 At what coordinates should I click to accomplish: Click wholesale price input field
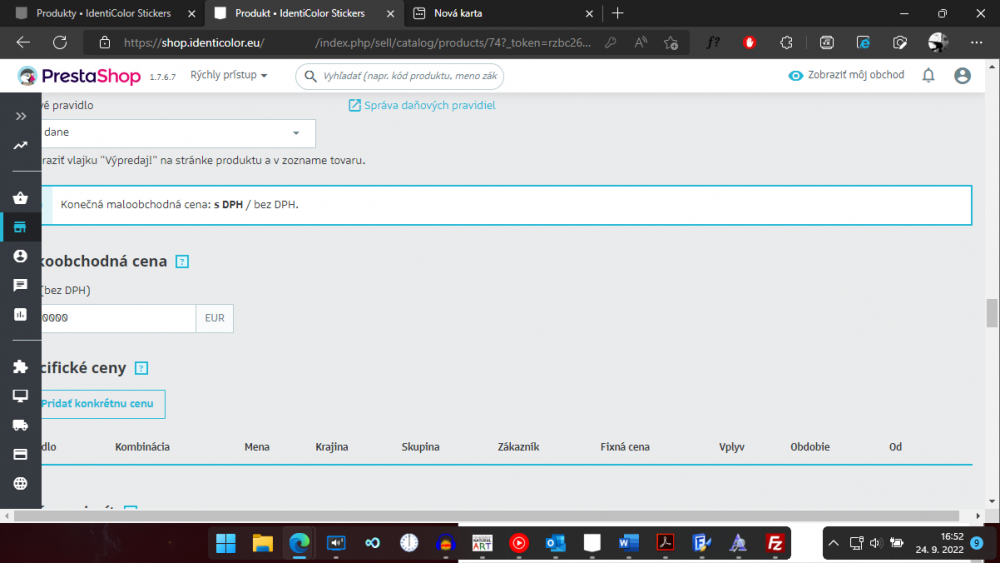118,318
